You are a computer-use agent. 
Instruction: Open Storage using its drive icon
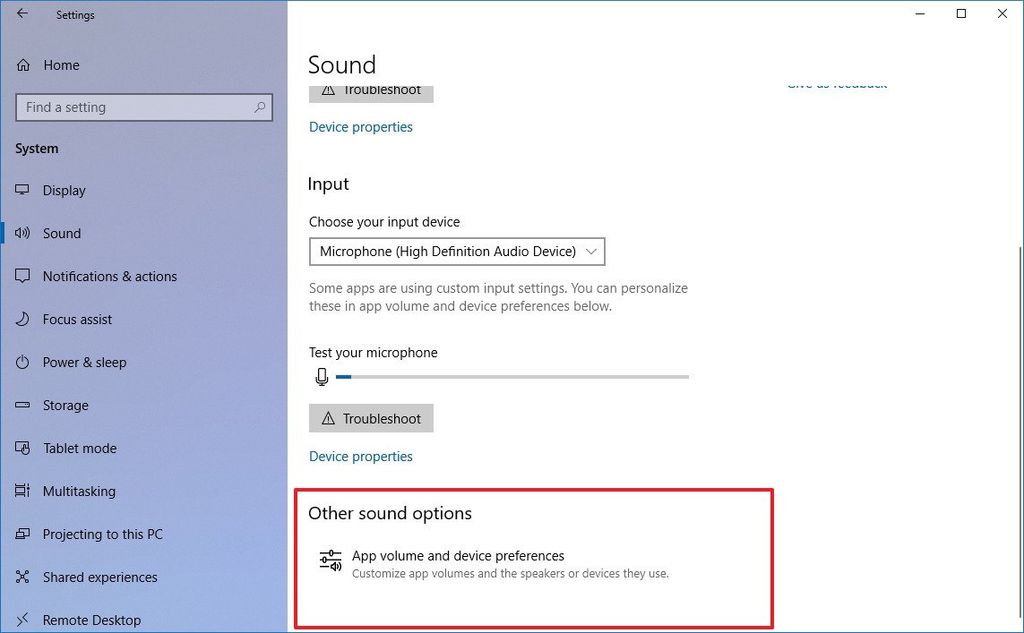22,405
